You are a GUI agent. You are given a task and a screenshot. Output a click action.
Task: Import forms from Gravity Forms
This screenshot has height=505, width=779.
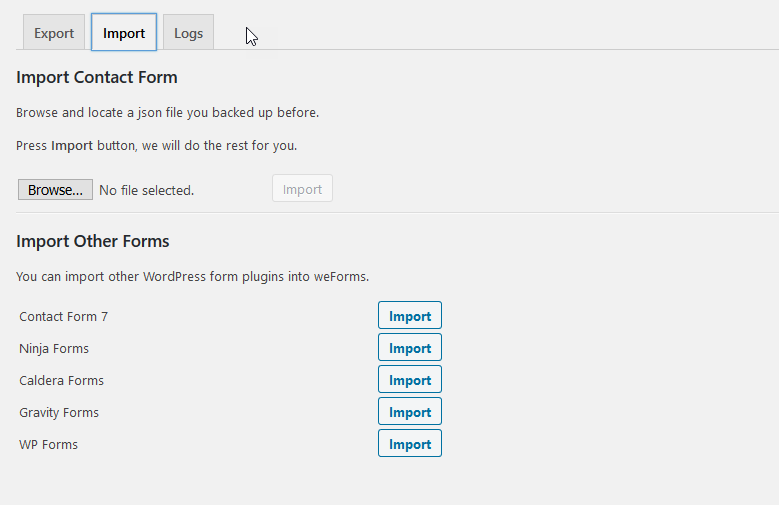tap(409, 412)
